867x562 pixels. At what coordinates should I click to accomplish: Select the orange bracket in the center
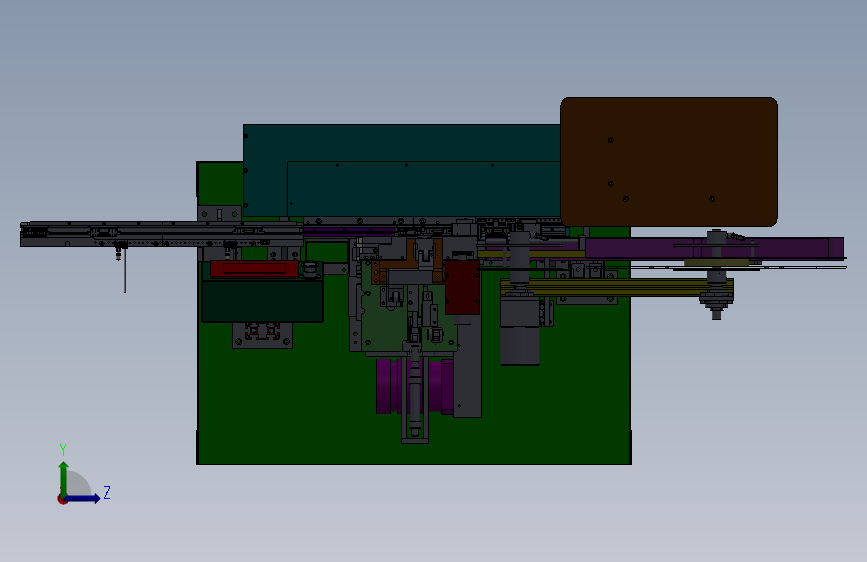407,261
